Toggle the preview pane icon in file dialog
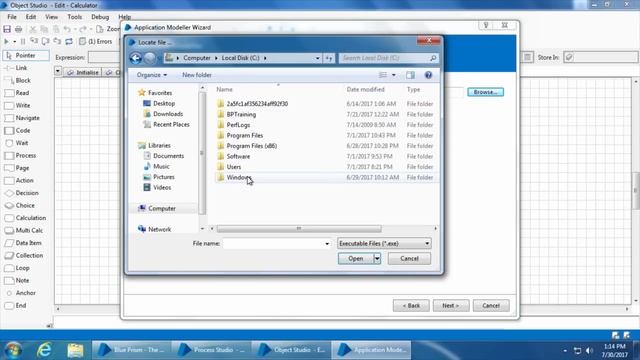Screen dimensions: 640x360 click(x=410, y=75)
